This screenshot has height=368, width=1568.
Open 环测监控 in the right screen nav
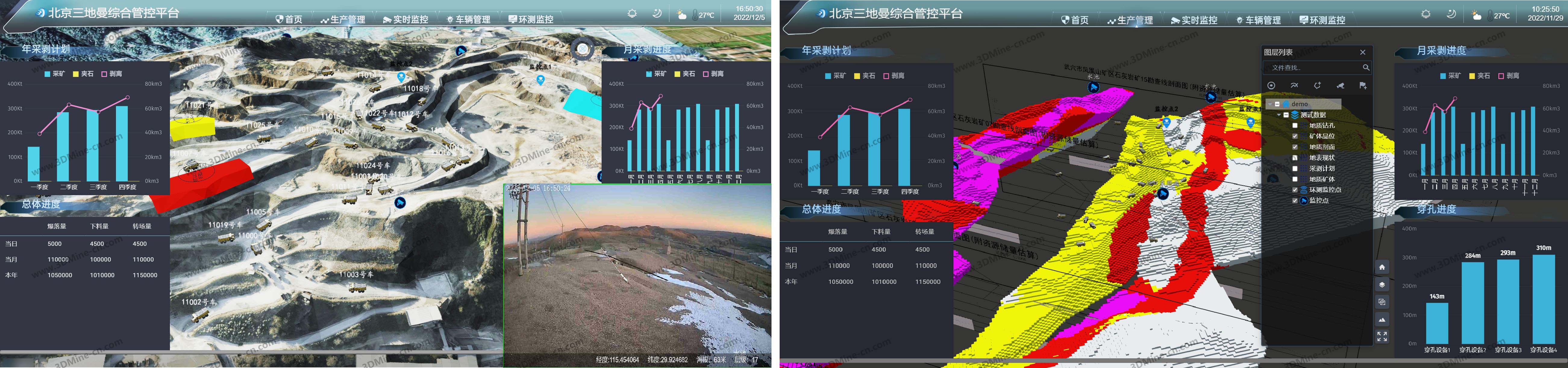pyautogui.click(x=1322, y=20)
